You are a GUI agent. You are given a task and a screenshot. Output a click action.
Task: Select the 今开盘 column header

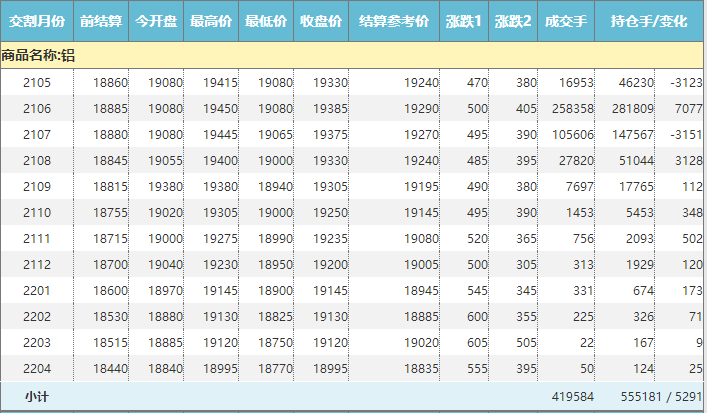156,21
